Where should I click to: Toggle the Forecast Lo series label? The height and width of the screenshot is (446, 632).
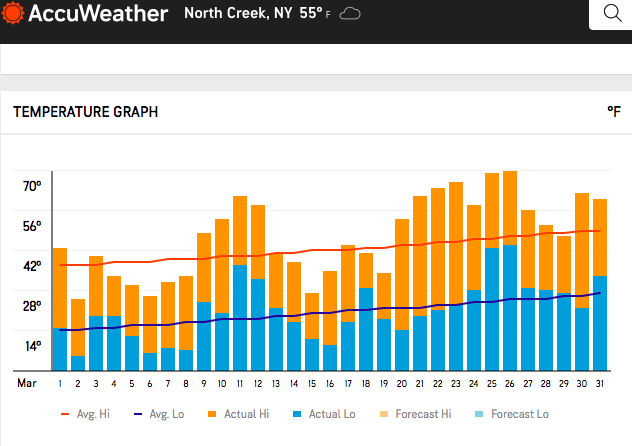click(519, 414)
